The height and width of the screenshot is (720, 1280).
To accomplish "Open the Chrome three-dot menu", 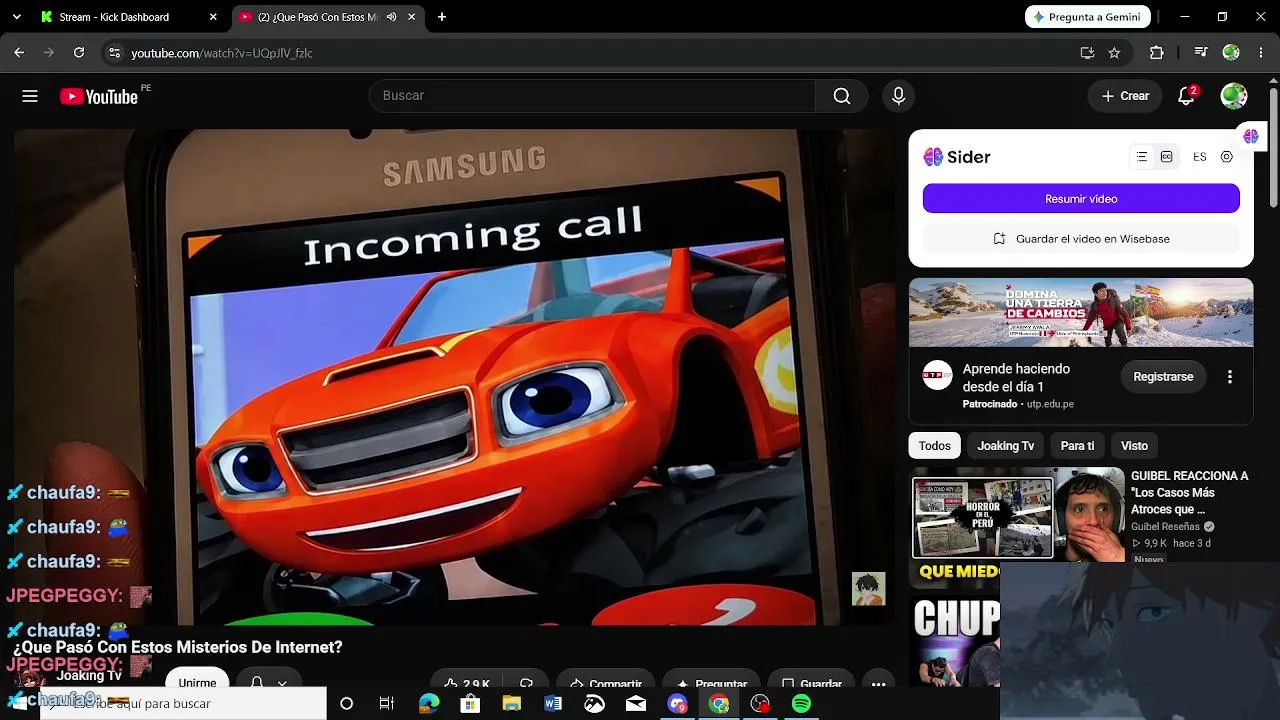I will [1260, 53].
